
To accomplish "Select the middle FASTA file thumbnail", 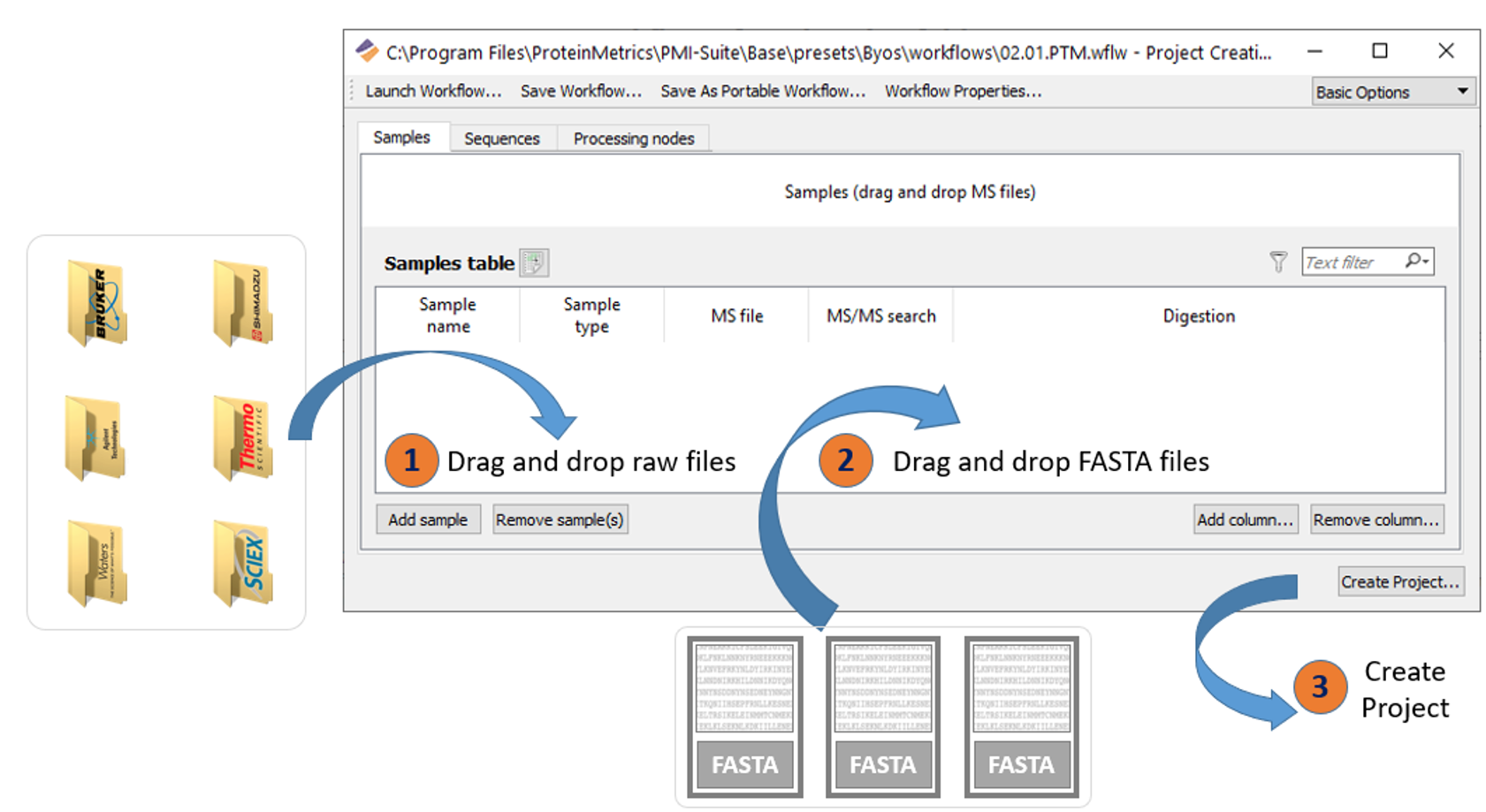I will tap(881, 716).
